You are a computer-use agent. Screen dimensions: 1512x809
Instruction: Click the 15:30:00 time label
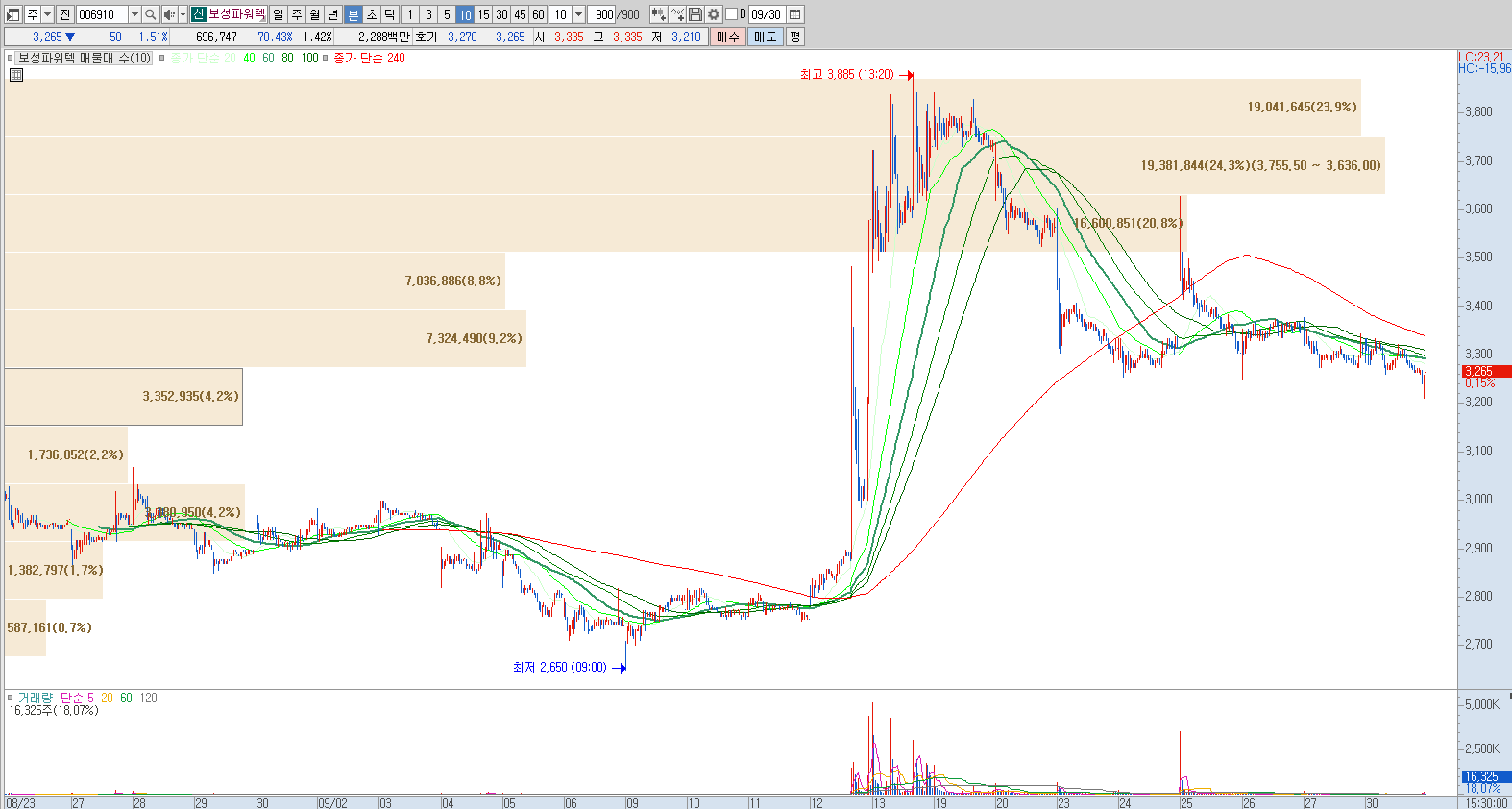click(1486, 803)
